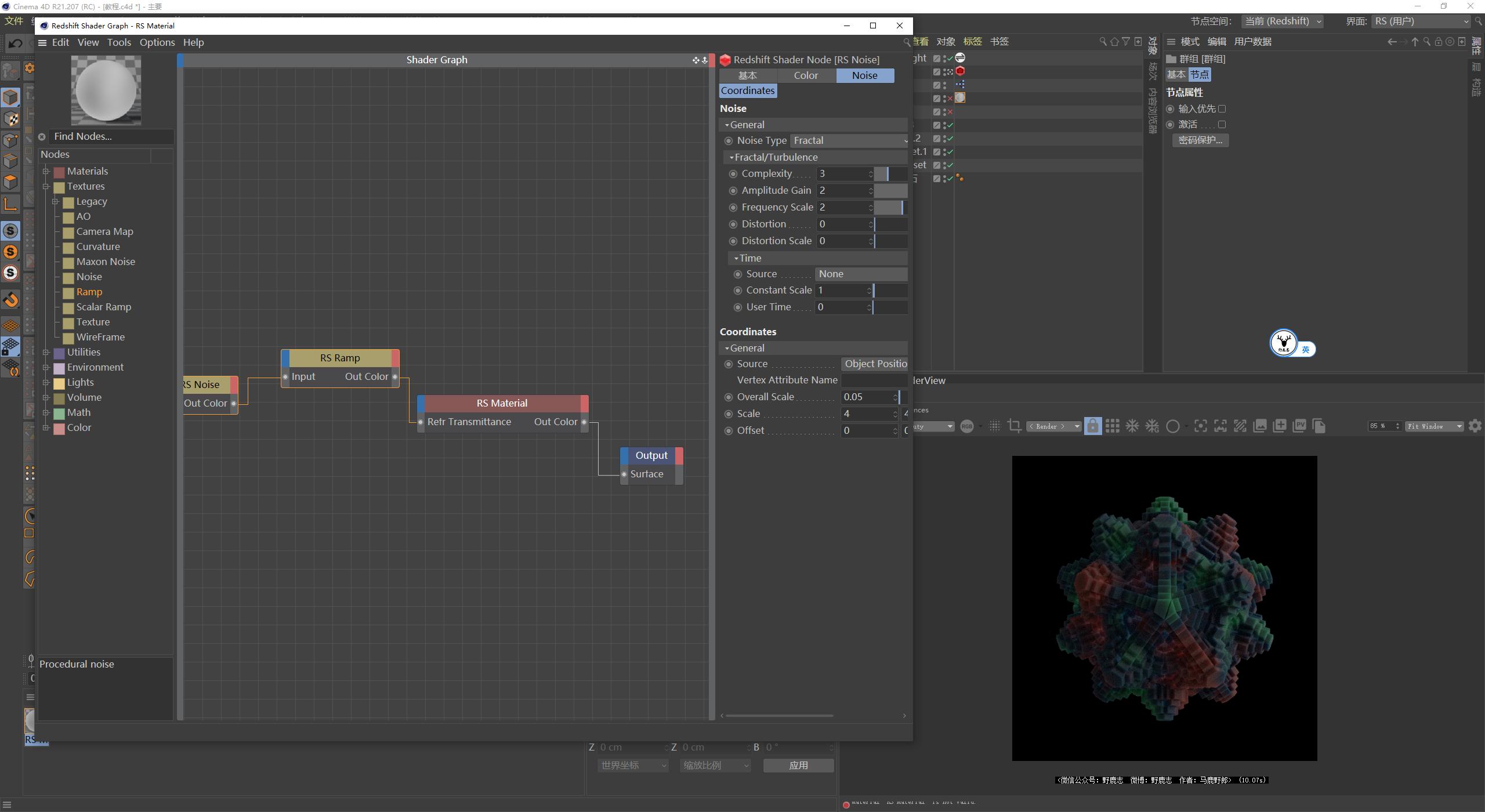The height and width of the screenshot is (812, 1485).
Task: Collapse the Fractal/Turbulence section
Action: click(731, 157)
